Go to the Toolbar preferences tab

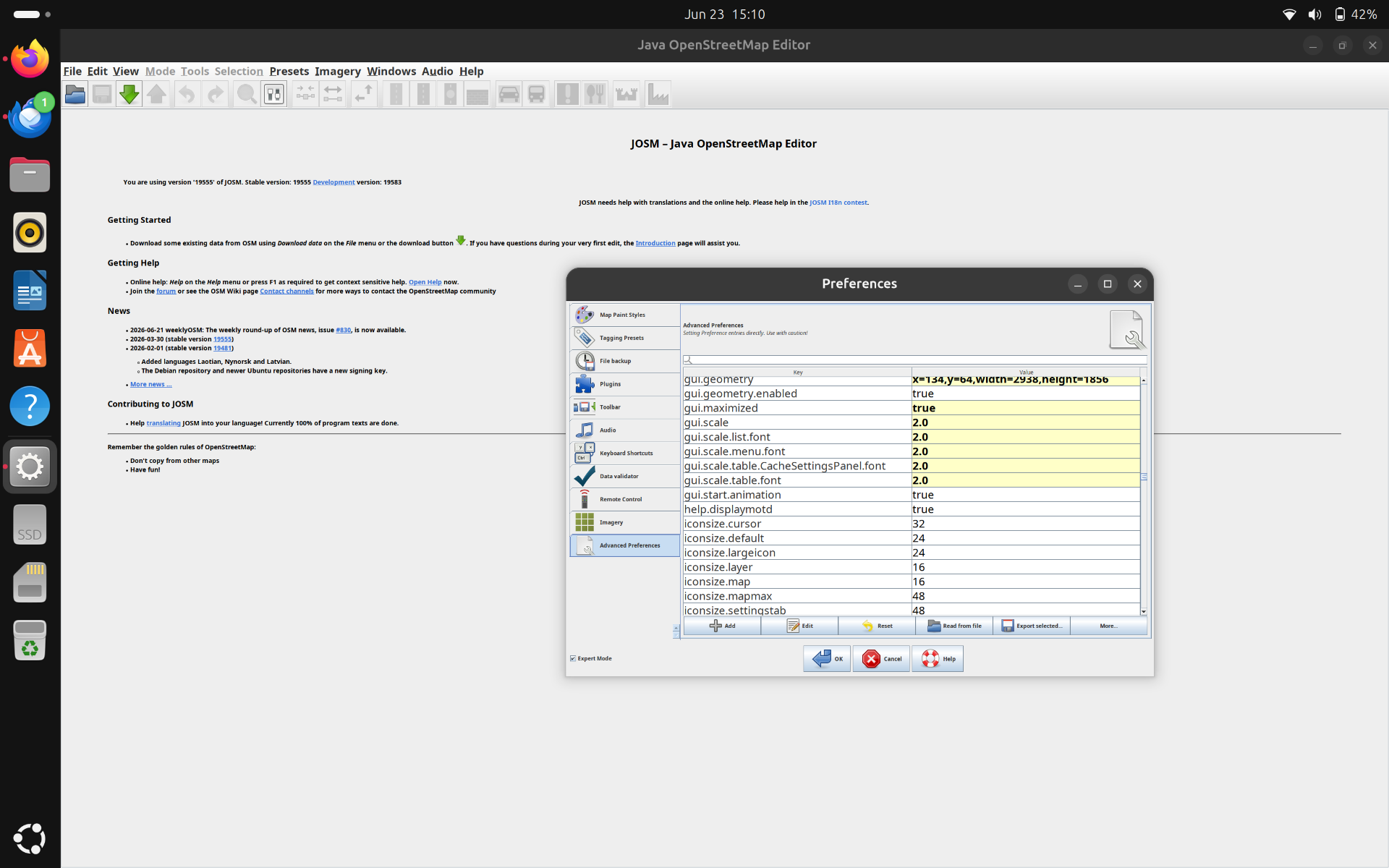click(x=625, y=407)
